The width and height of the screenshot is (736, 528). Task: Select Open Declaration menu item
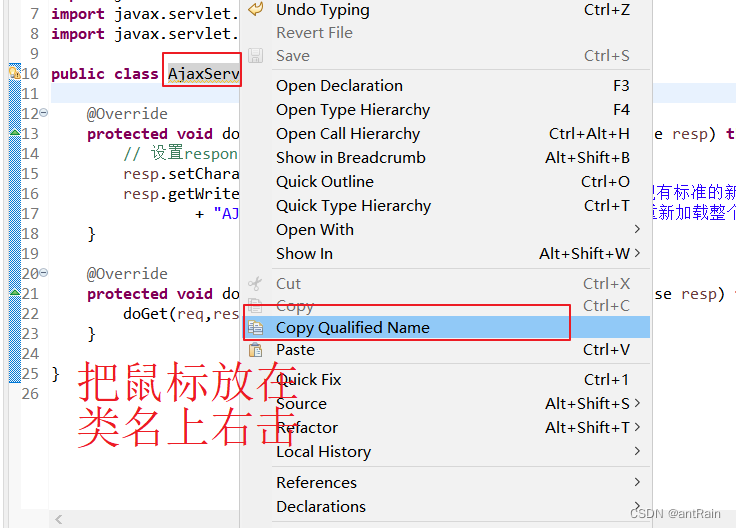tap(446, 85)
